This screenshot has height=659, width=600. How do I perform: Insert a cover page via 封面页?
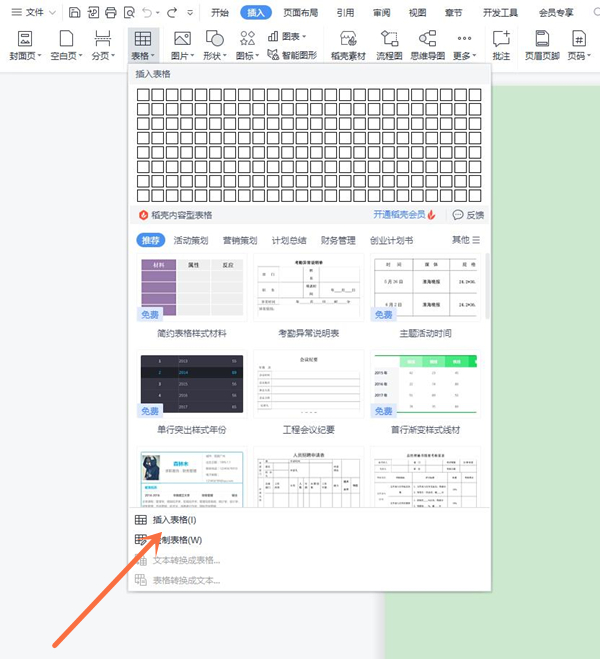click(x=25, y=45)
